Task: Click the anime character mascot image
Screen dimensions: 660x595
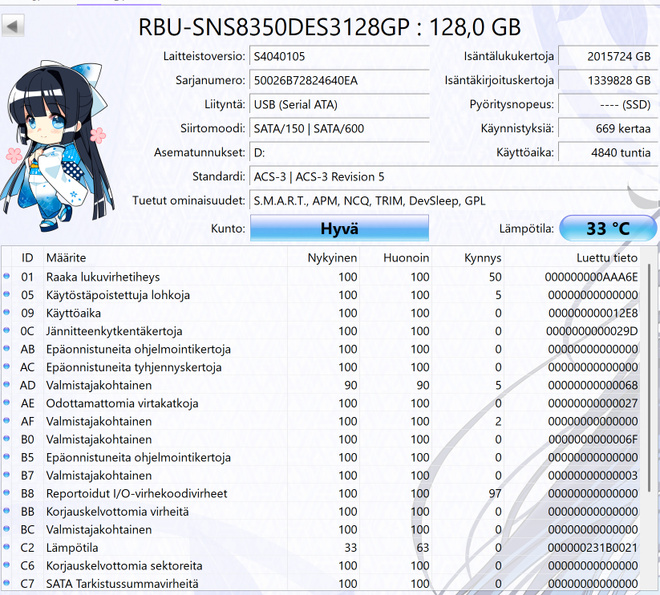Action: click(57, 146)
